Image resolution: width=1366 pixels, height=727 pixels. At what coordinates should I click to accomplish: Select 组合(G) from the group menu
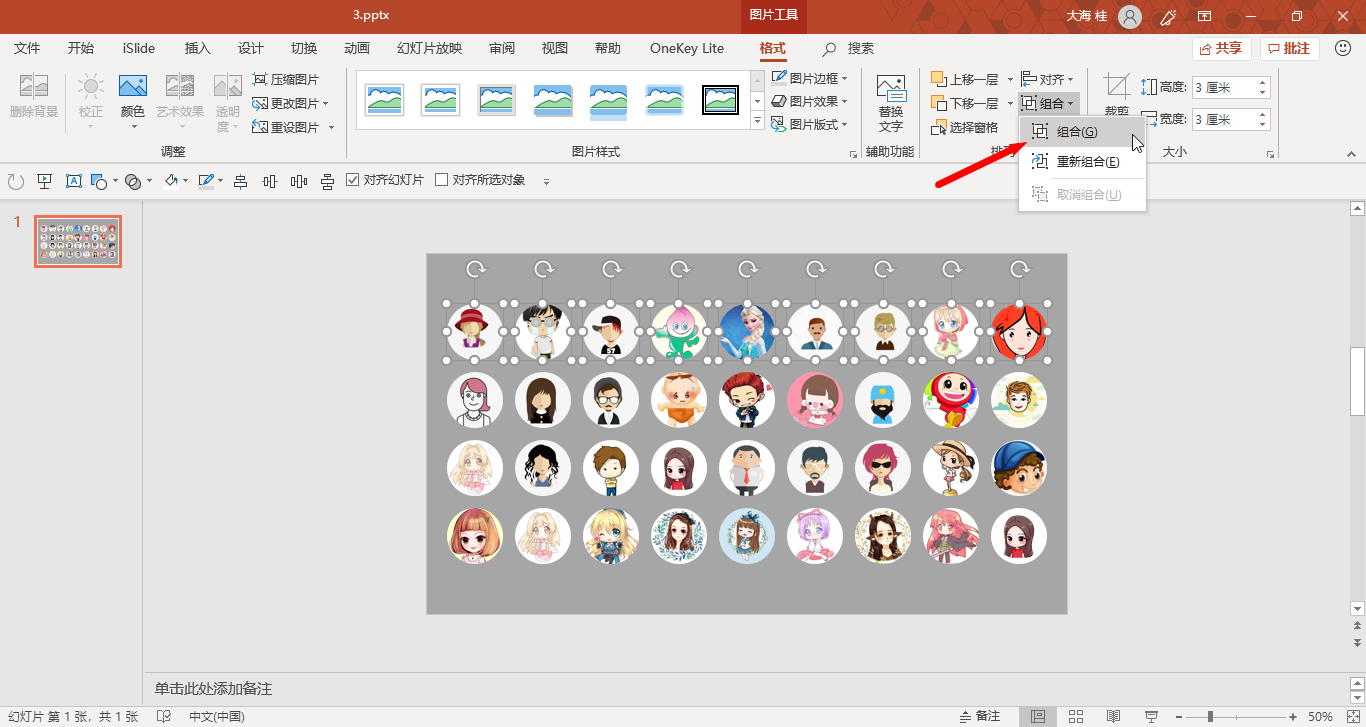(1082, 132)
